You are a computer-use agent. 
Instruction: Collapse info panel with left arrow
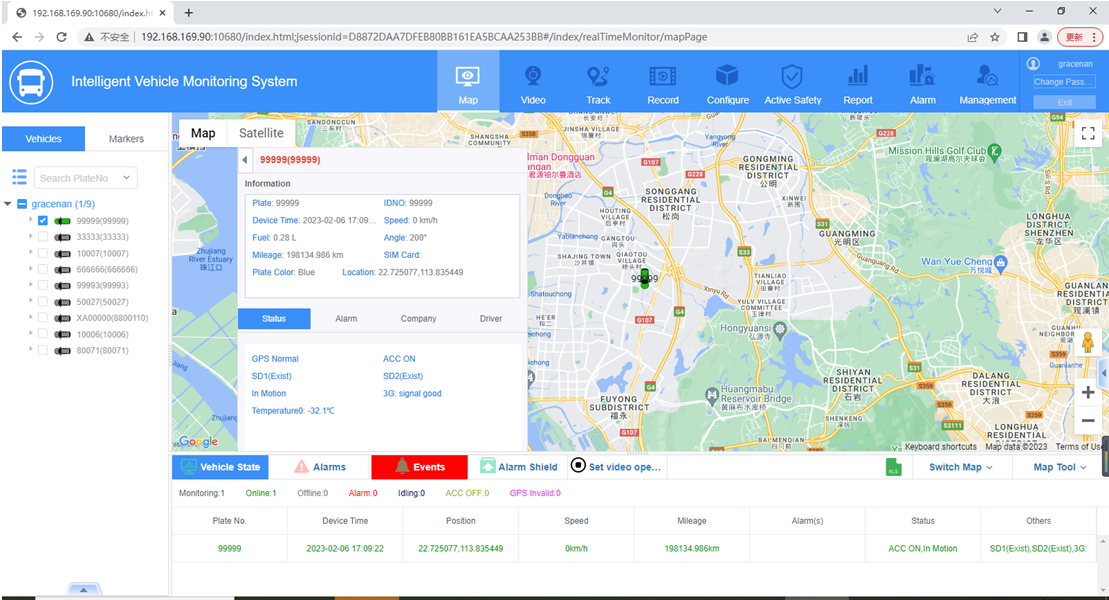[x=245, y=160]
